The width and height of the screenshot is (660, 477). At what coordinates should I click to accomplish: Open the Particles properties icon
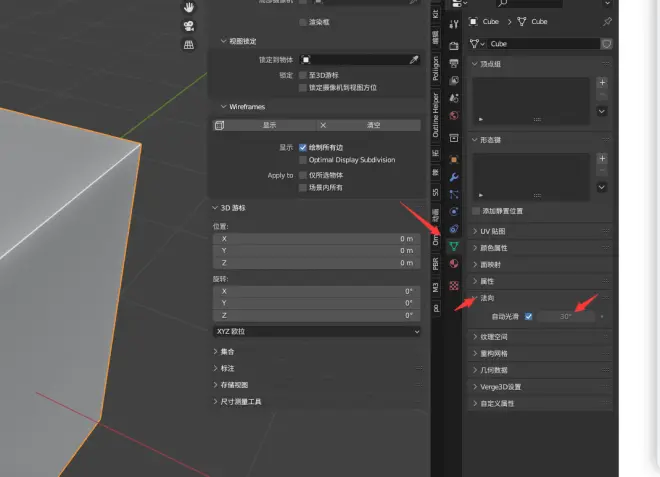coord(454,194)
